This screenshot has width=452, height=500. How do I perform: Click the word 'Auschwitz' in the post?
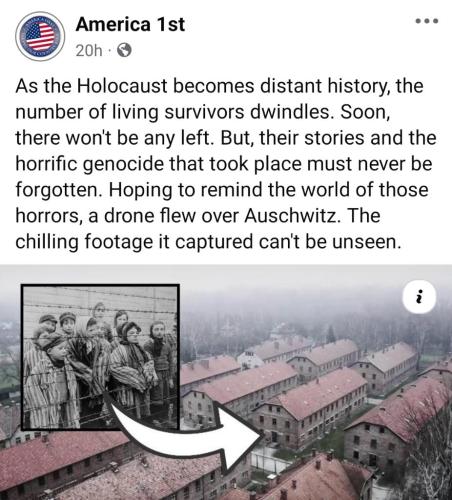(x=291, y=216)
